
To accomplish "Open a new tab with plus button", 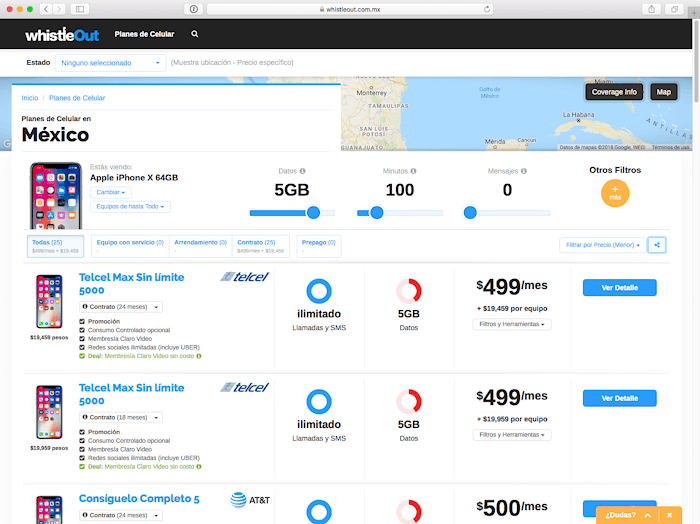I will pos(694,13).
